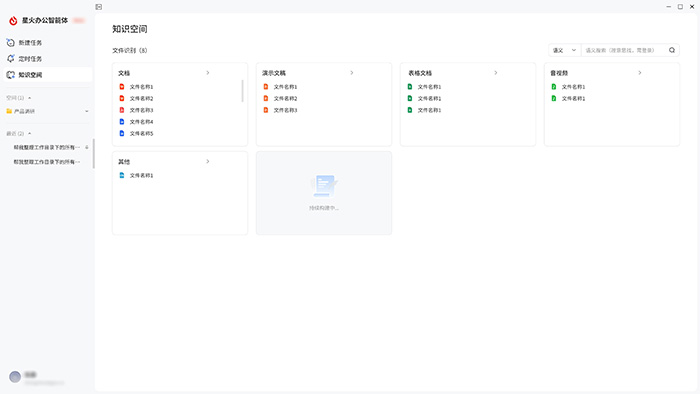
Task: Click red file icon of 文件名称3 in 文档
Action: tap(122, 110)
